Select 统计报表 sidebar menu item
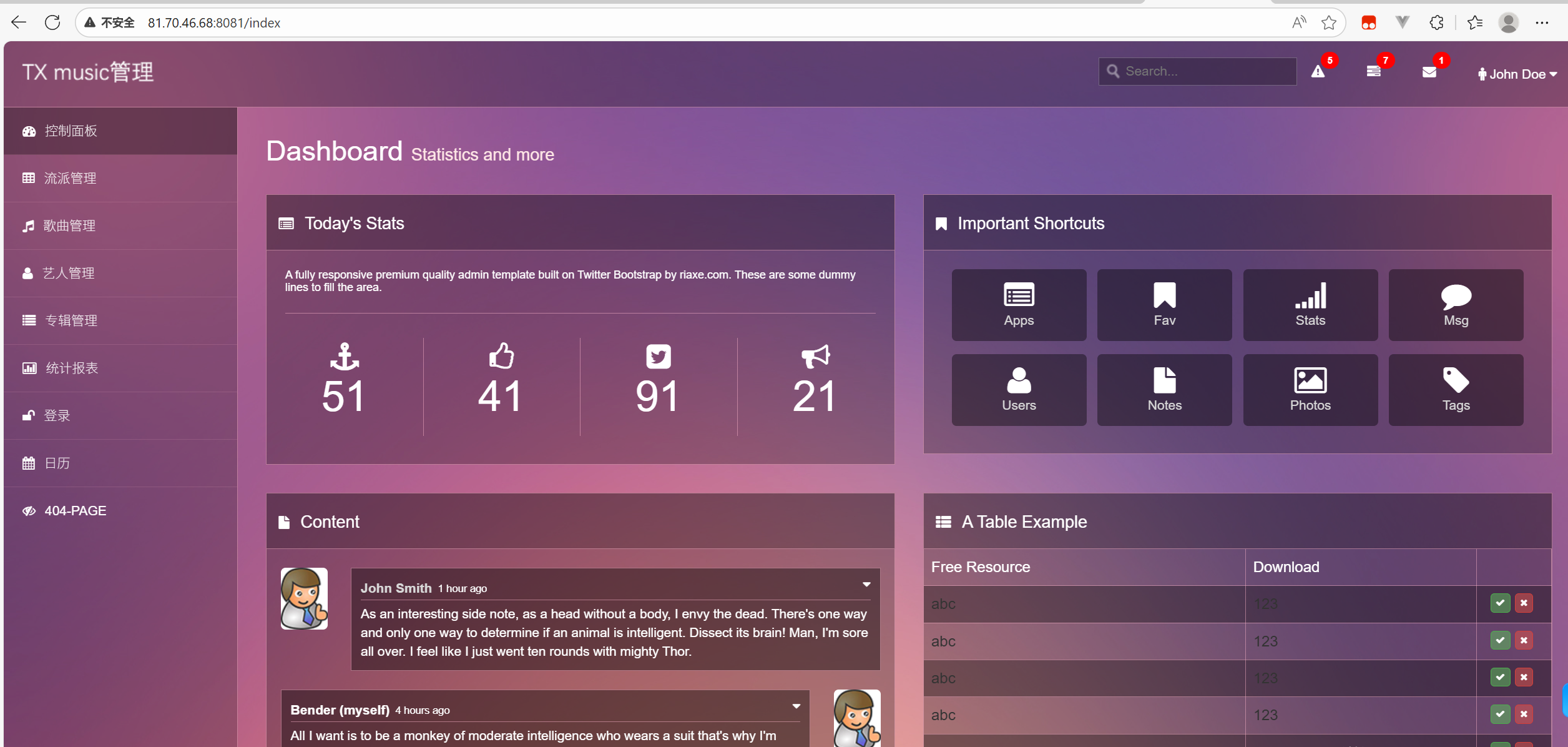This screenshot has height=747, width=1568. pyautogui.click(x=71, y=368)
